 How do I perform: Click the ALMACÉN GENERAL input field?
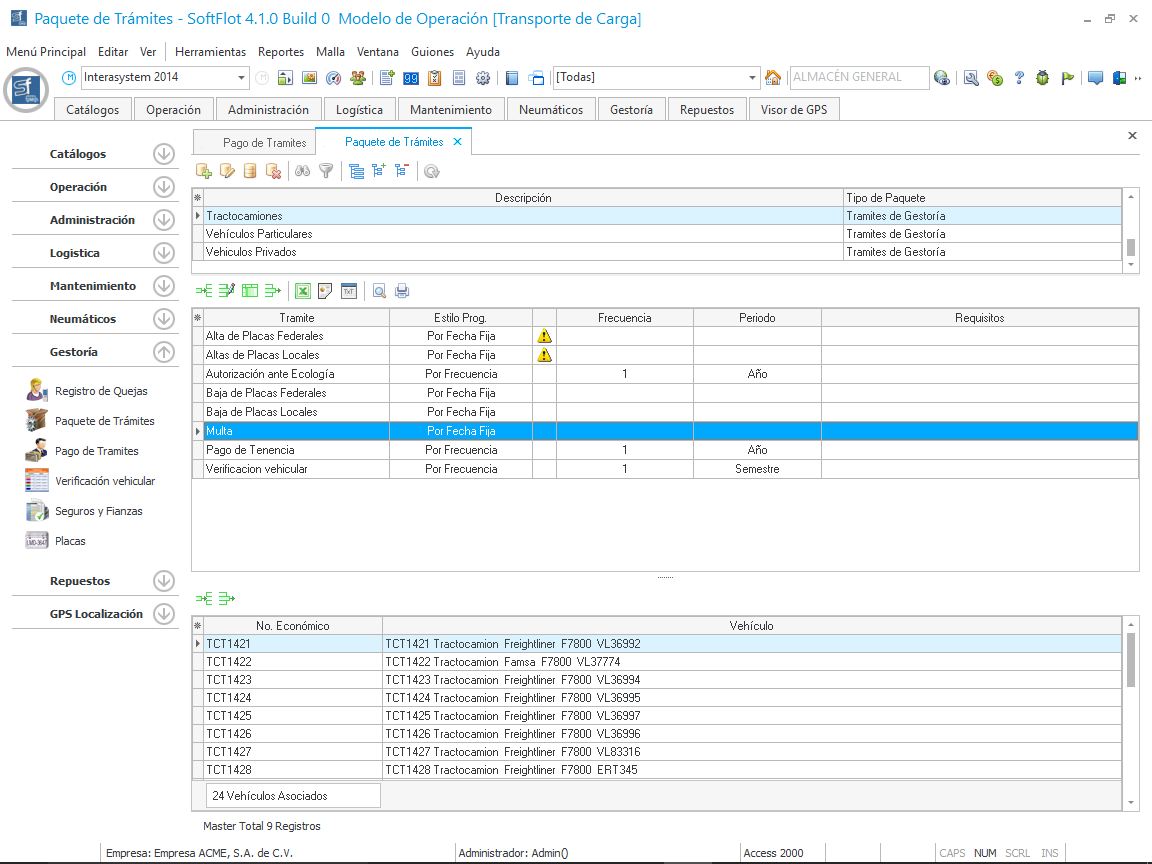856,78
